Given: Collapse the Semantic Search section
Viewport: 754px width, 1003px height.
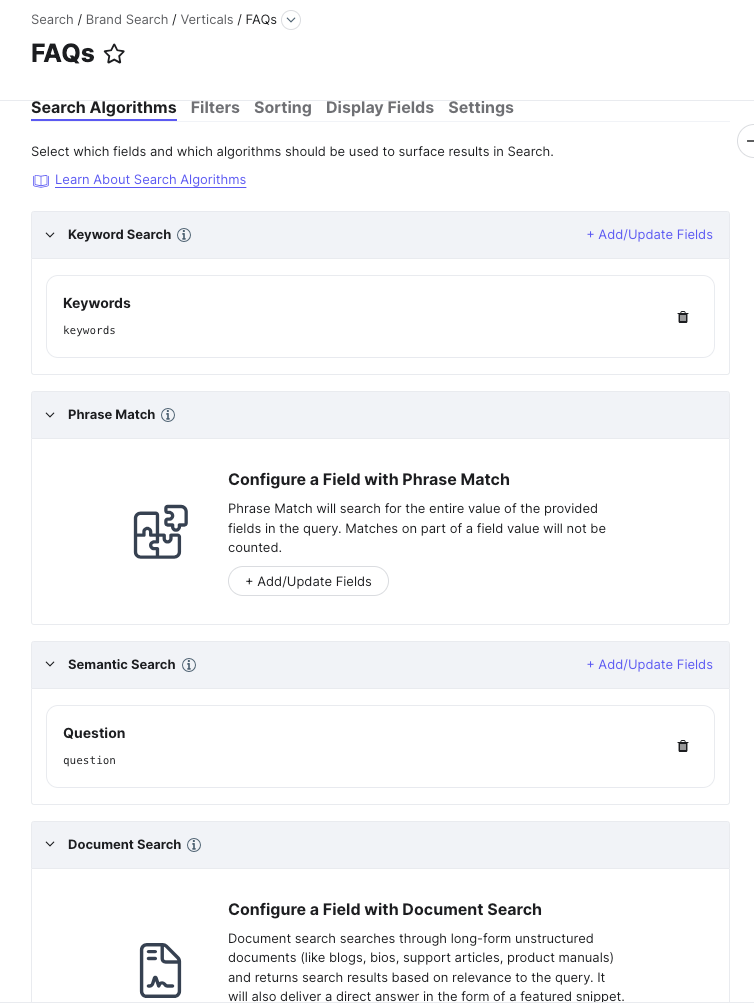Looking at the screenshot, I should coord(50,665).
